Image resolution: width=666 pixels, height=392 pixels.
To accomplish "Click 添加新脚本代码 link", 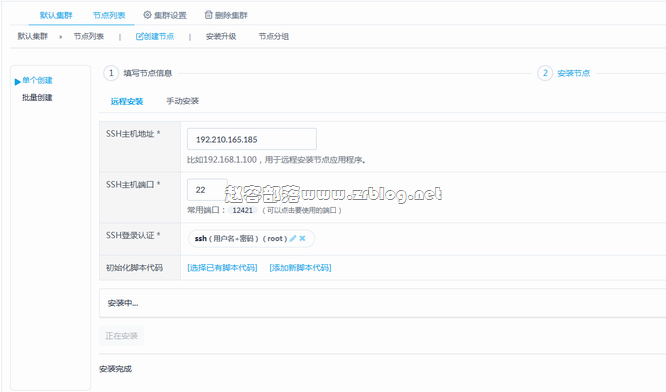I will 300,268.
